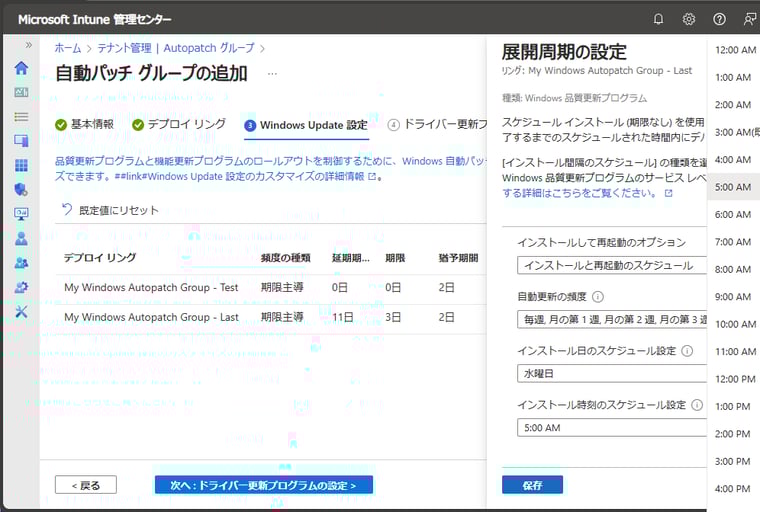This screenshot has width=760, height=512.
Task: Choose 7:00 AM from time list
Action: [734, 242]
